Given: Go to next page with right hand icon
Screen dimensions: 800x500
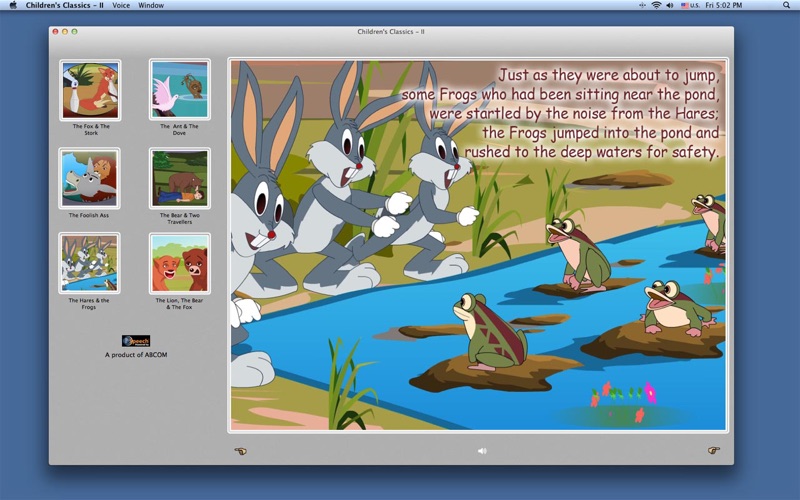Looking at the screenshot, I should [714, 450].
